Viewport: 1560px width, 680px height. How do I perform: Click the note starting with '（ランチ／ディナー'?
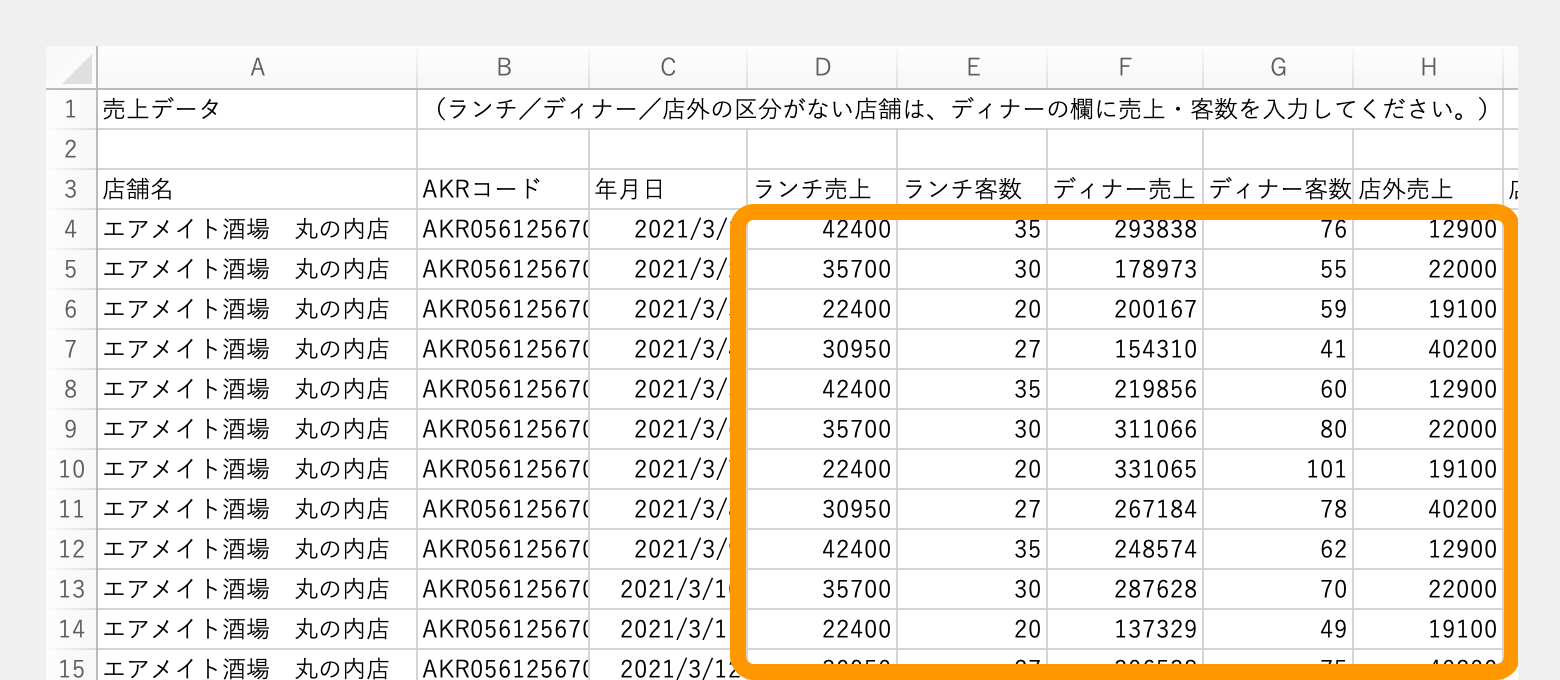(x=960, y=109)
